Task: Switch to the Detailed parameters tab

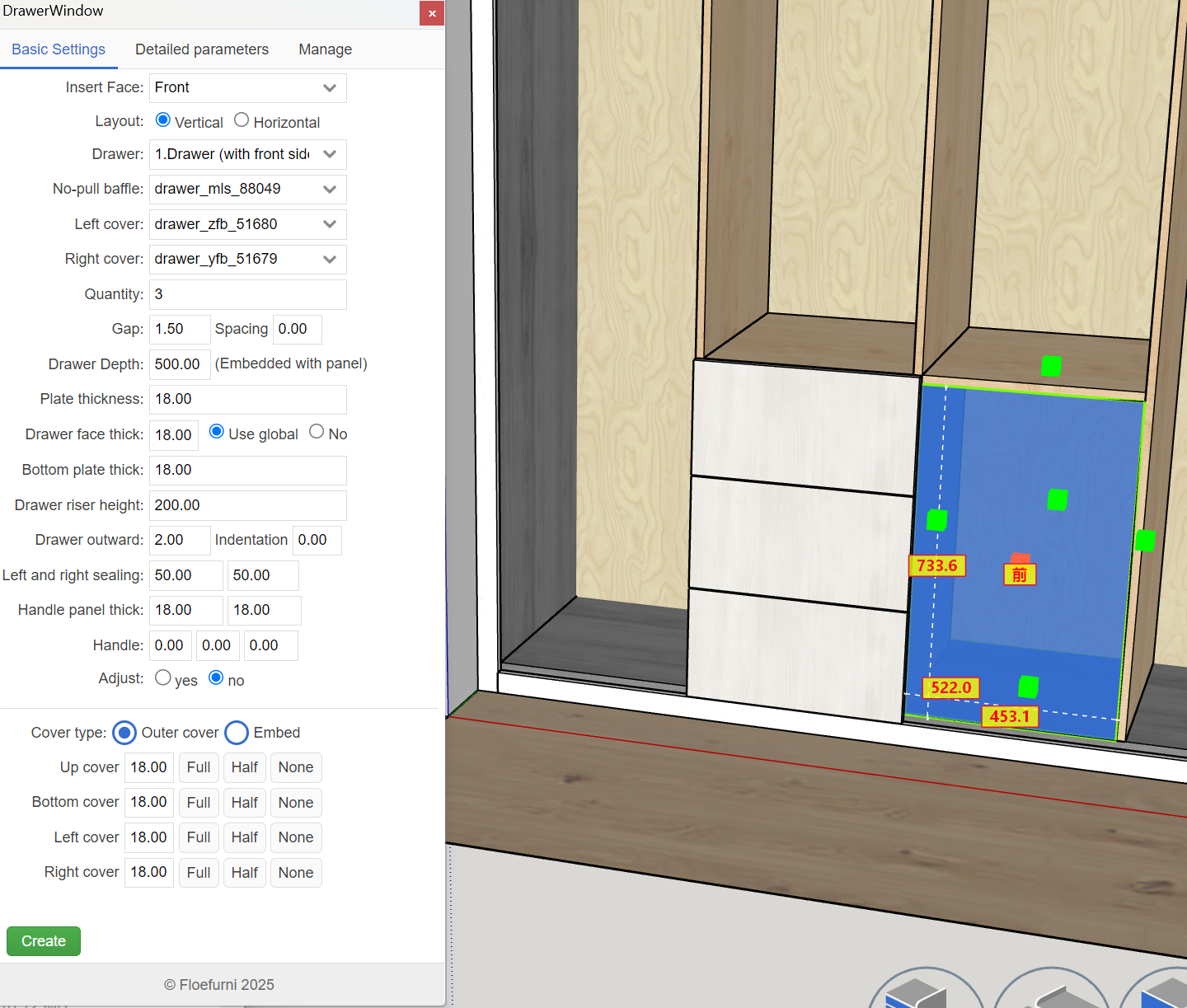Action: tap(202, 49)
